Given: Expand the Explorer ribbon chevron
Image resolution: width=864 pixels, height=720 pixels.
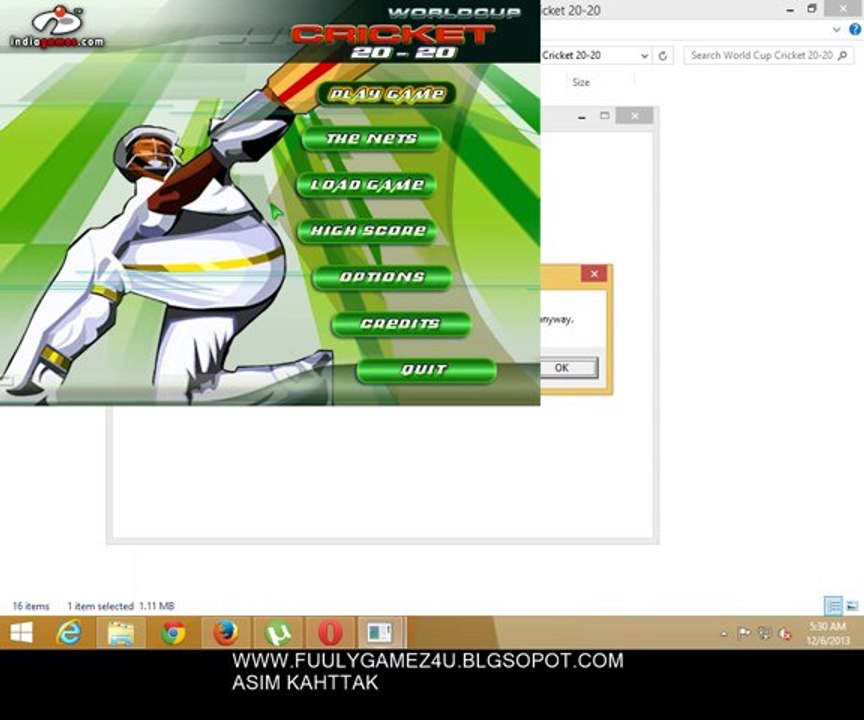Looking at the screenshot, I should click(x=837, y=30).
